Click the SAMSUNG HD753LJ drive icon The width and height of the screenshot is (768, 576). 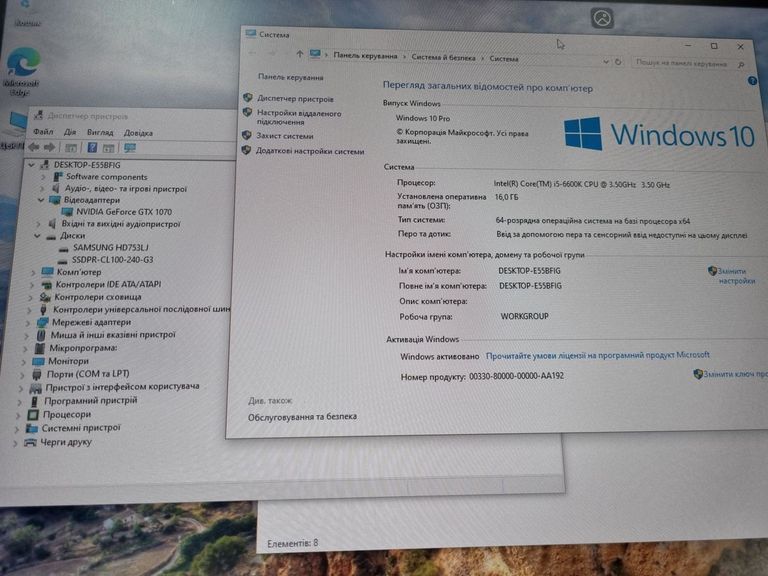tap(64, 248)
